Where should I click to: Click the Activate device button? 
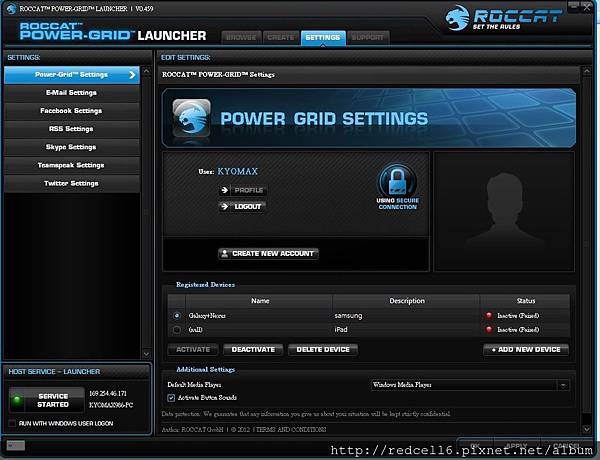(193, 349)
